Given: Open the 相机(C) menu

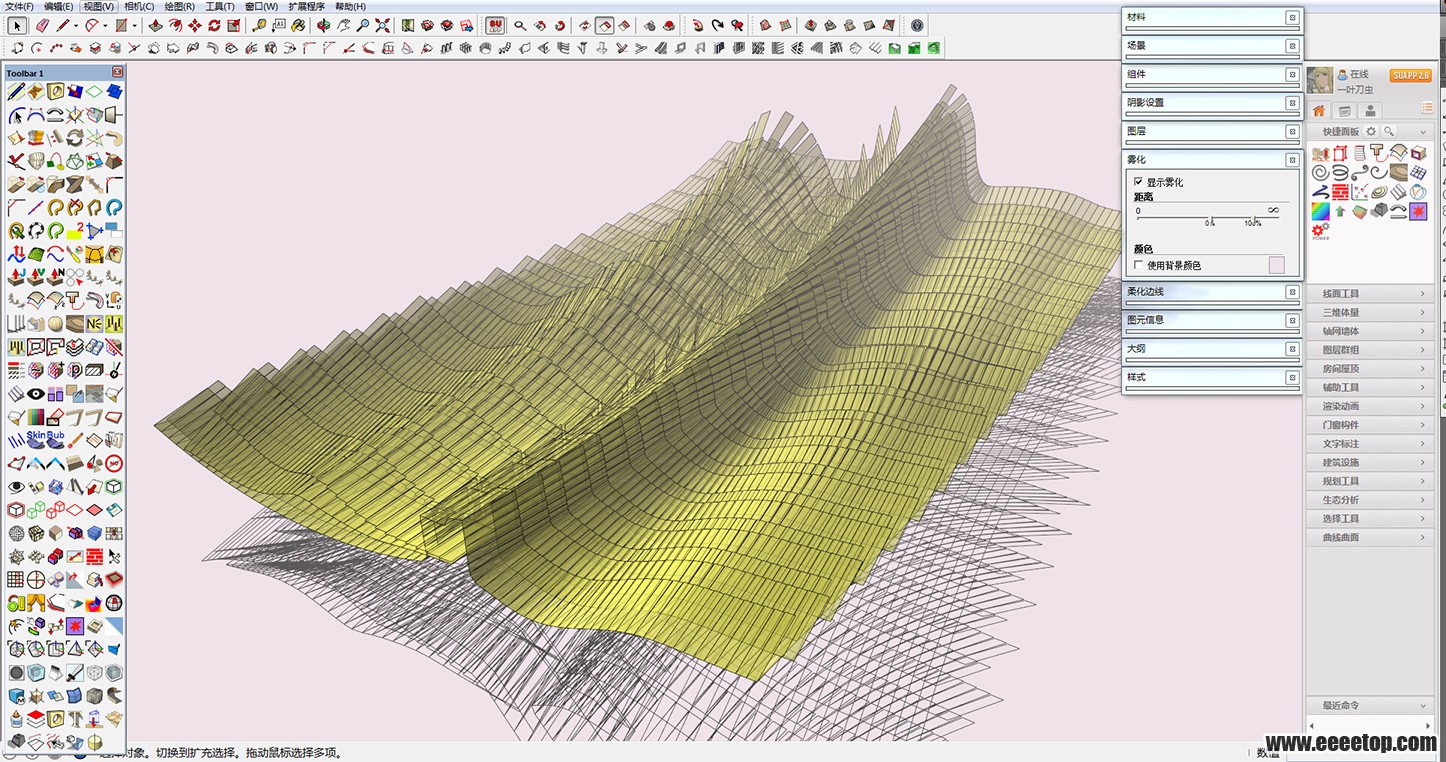Looking at the screenshot, I should click(139, 6).
